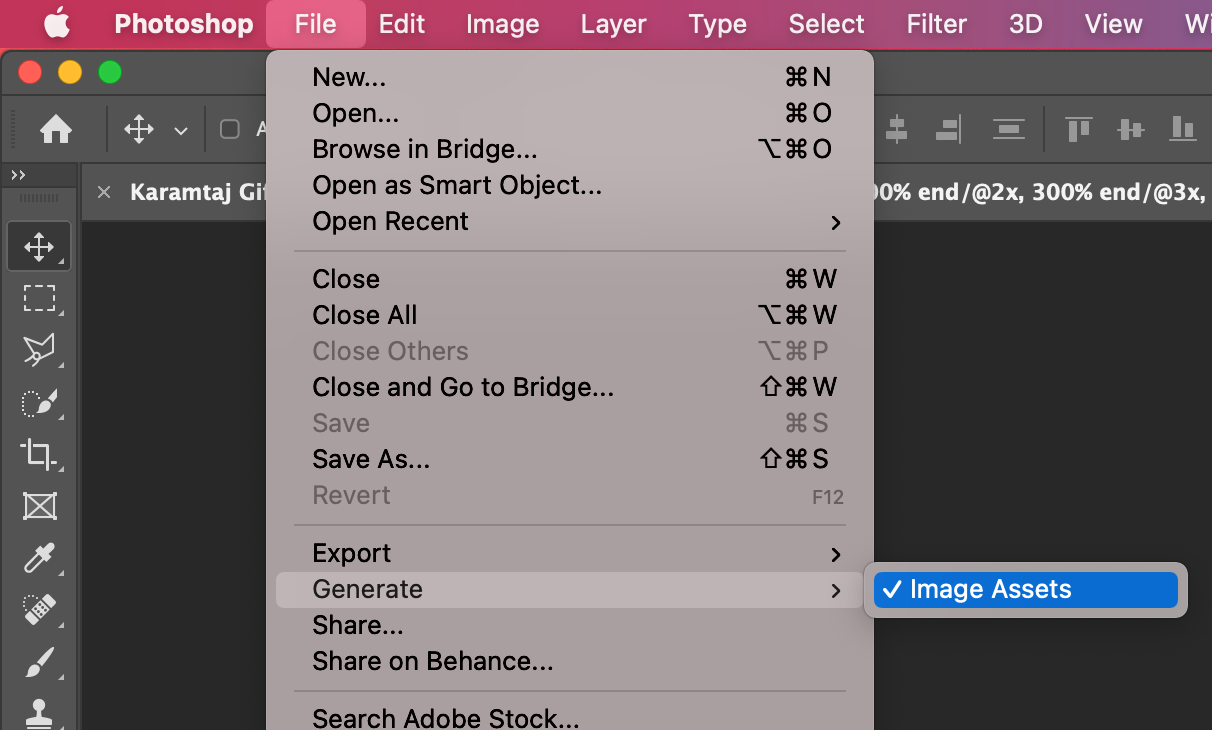Image resolution: width=1212 pixels, height=730 pixels.
Task: Open the Image menu
Action: pyautogui.click(x=503, y=24)
